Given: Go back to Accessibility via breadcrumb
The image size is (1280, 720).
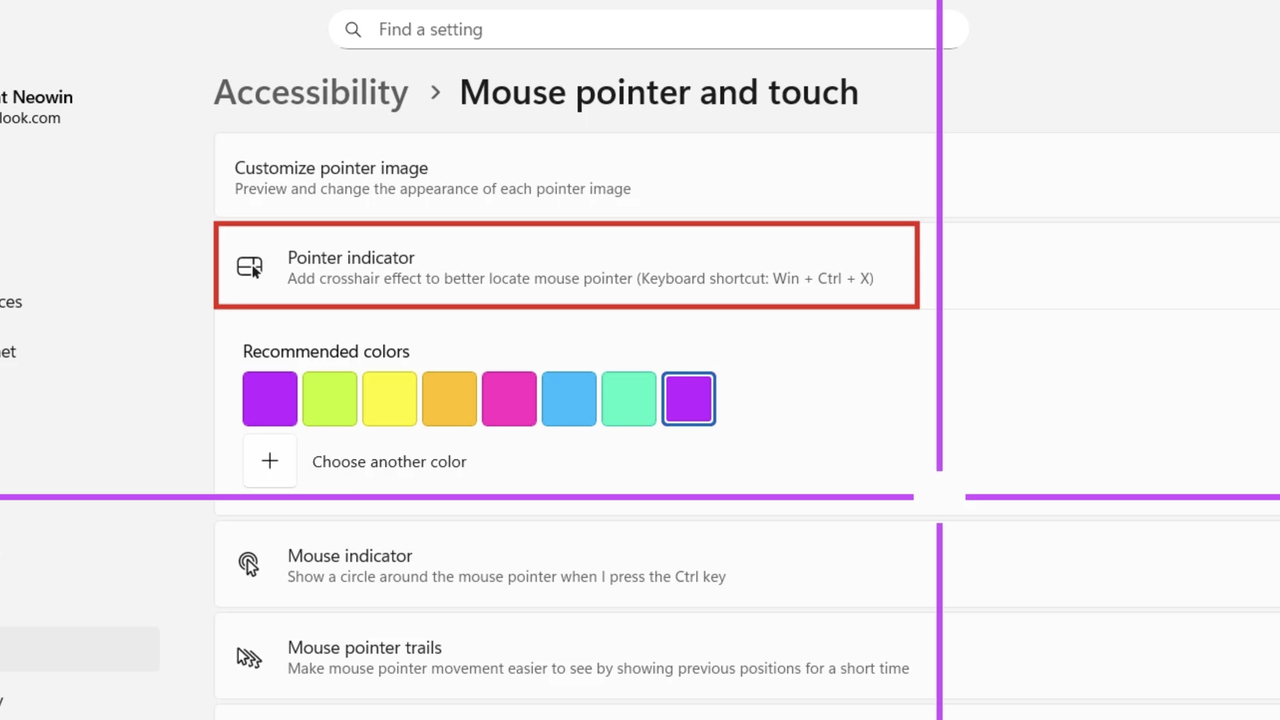Looking at the screenshot, I should click(311, 92).
